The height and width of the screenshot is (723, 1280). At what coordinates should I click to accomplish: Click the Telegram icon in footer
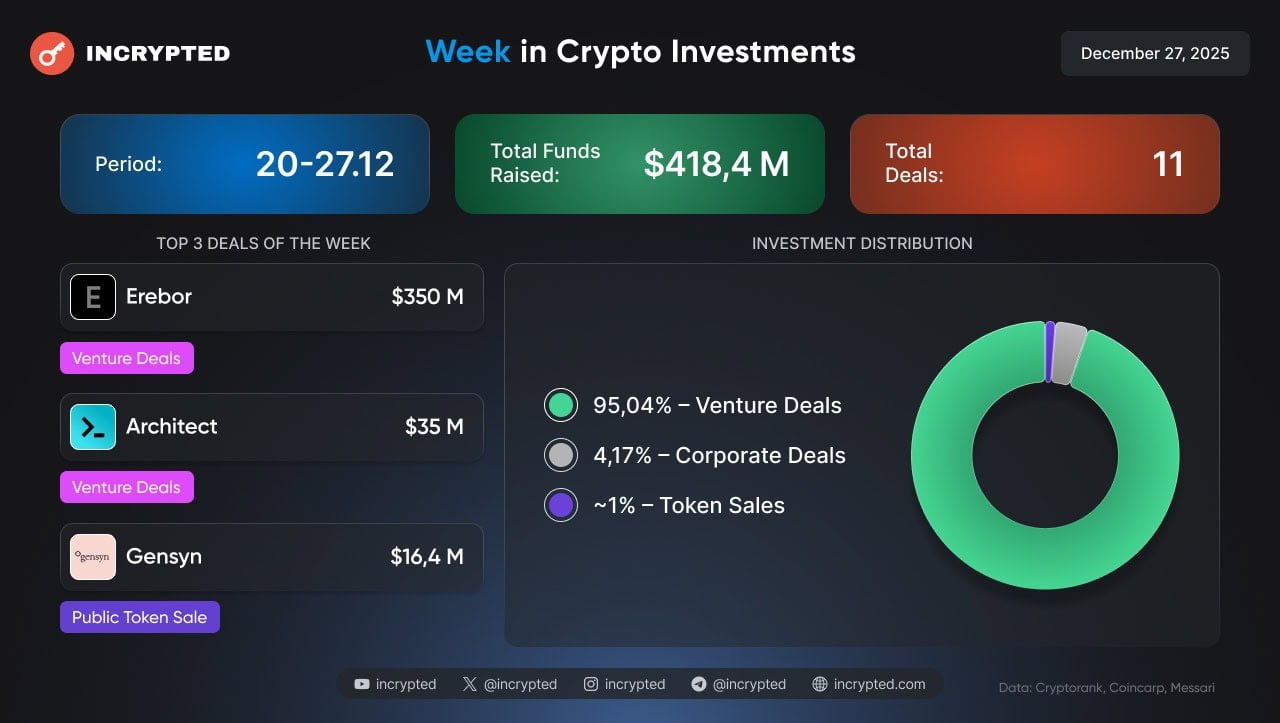699,684
